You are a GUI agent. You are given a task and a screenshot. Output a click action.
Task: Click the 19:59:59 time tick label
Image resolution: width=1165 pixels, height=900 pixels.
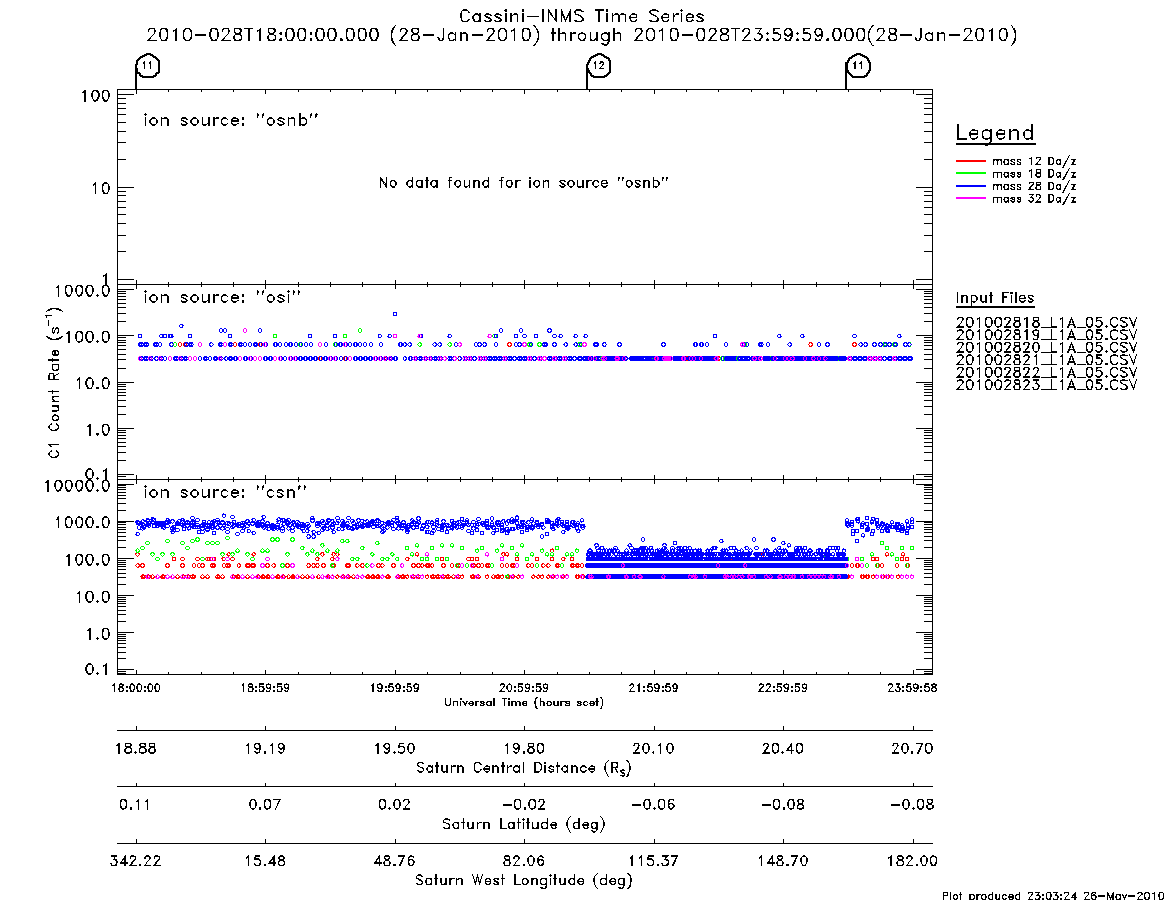pos(395,688)
